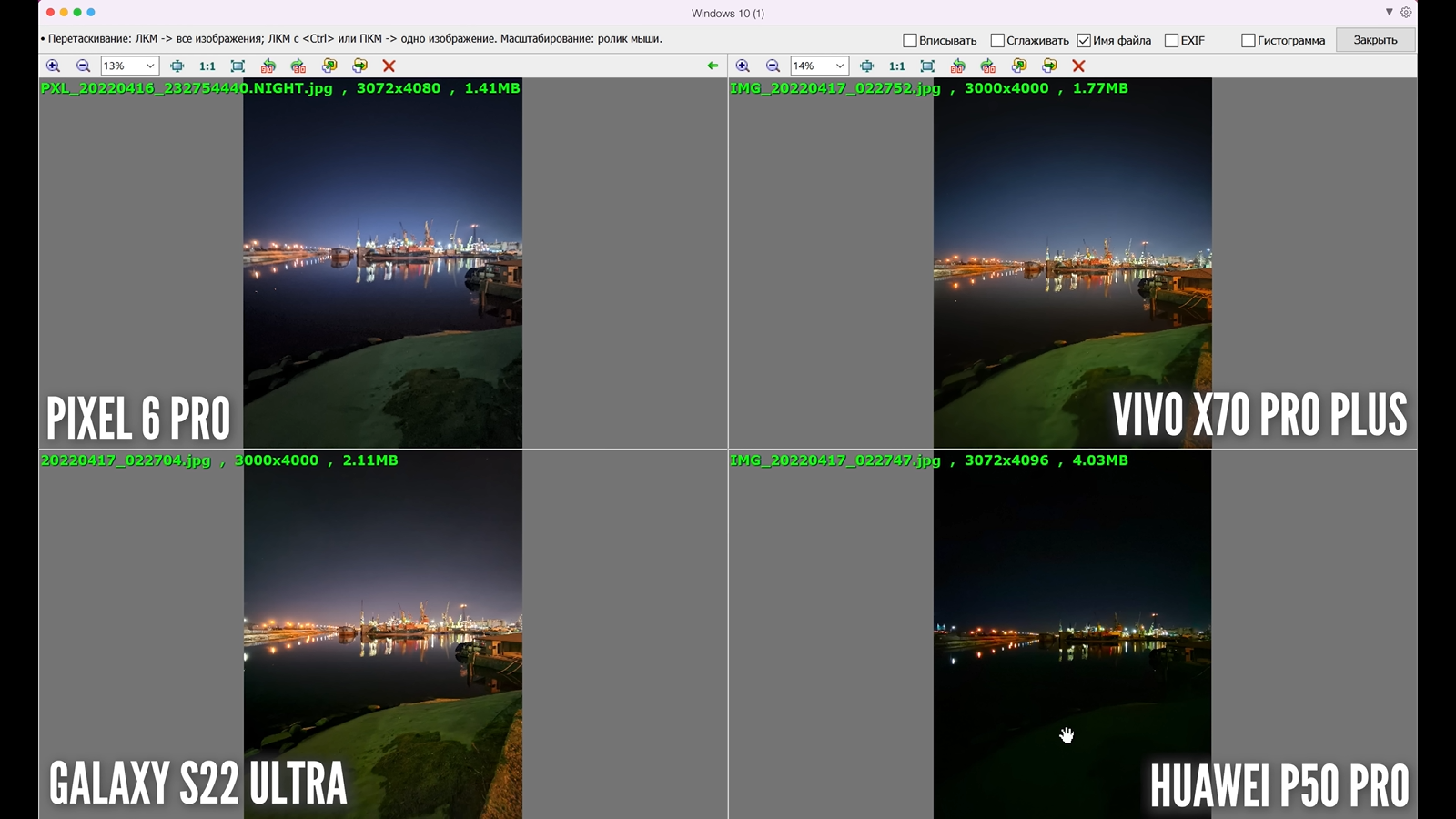Enable the EXIF checkbox
The width and height of the screenshot is (1456, 819).
coord(1171,40)
